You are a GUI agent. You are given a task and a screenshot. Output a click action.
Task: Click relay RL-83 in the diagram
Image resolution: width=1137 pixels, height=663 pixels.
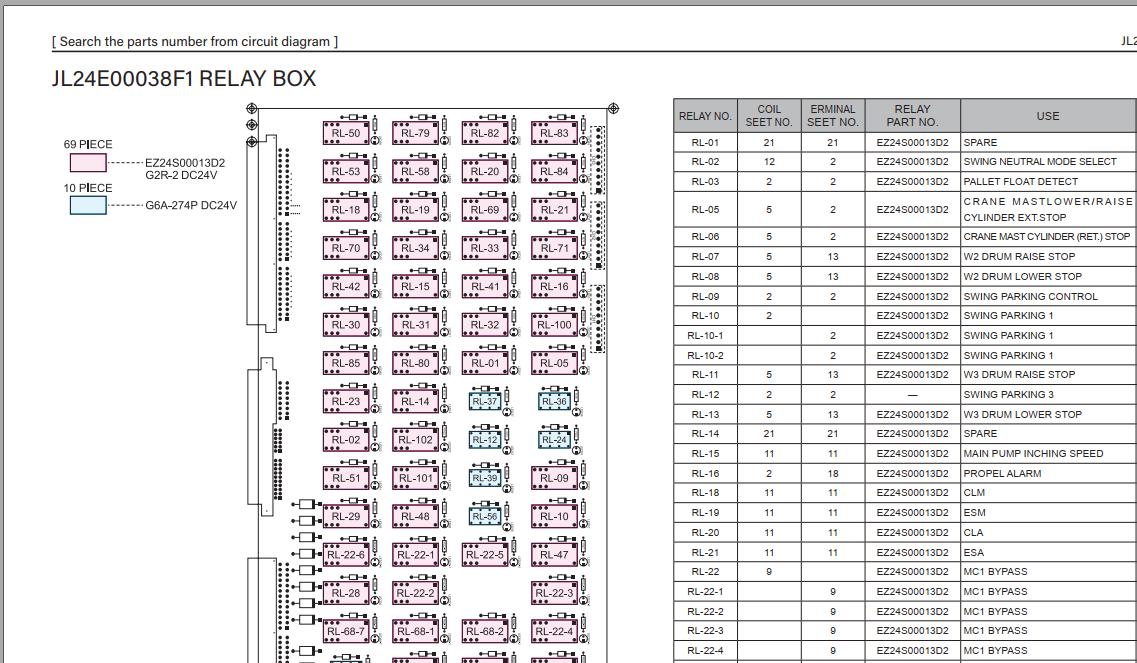coord(555,133)
